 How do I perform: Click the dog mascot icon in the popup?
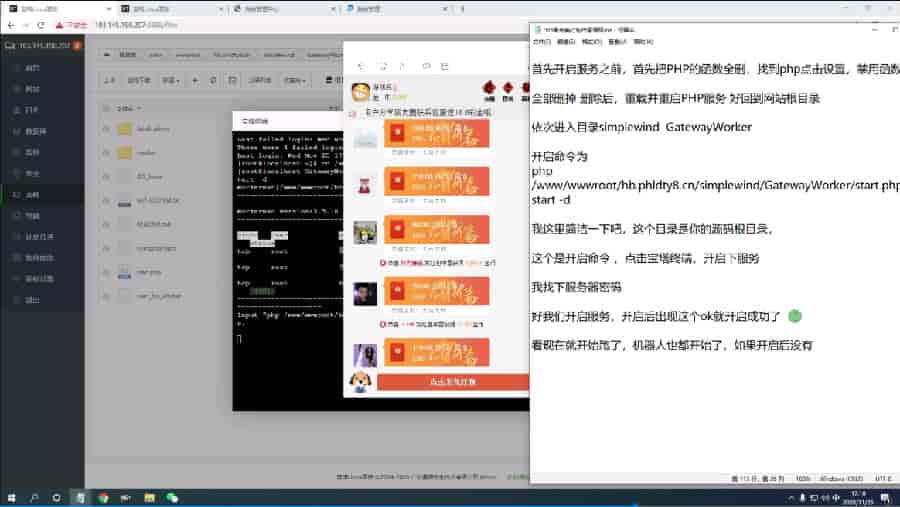pyautogui.click(x=359, y=381)
